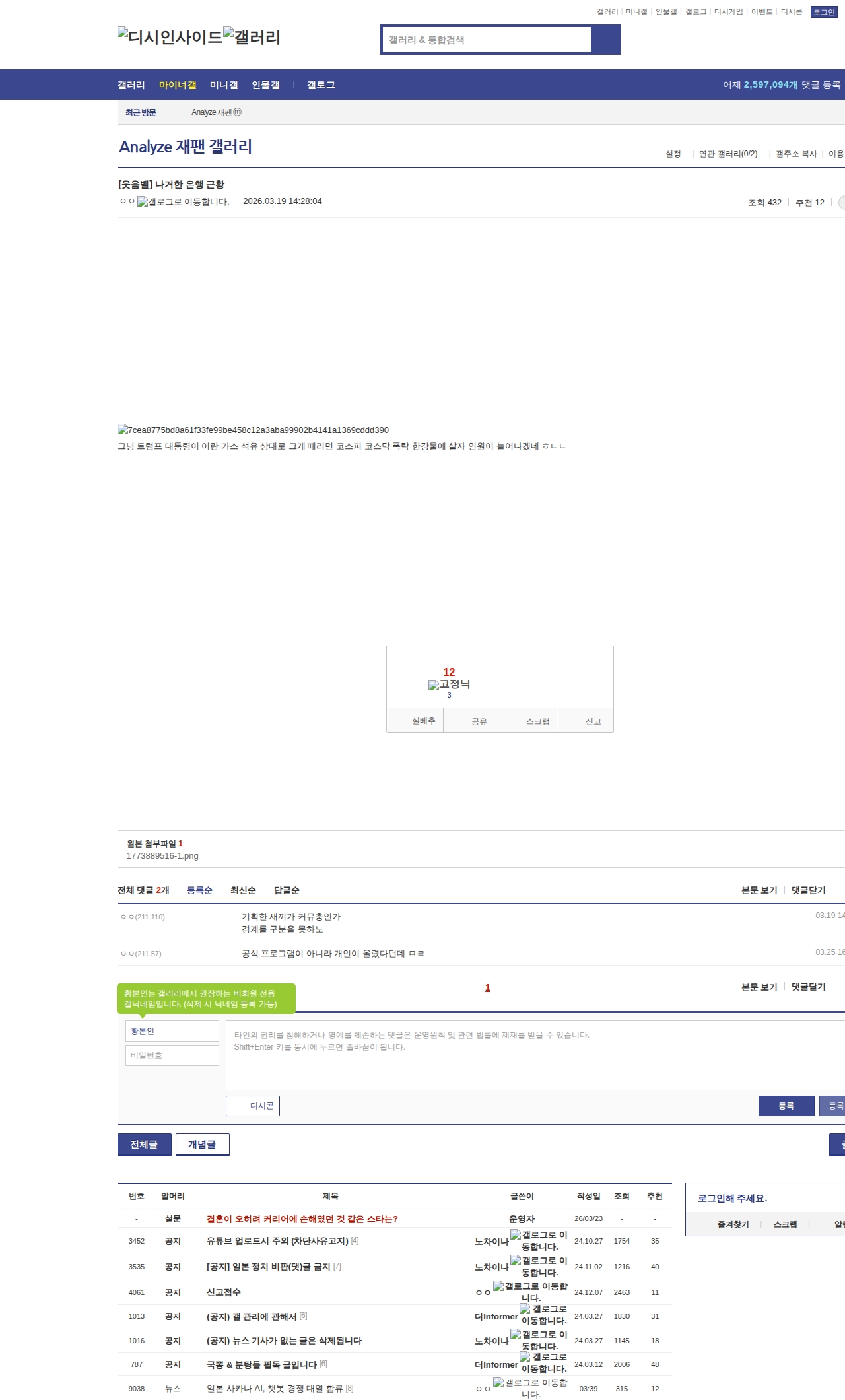Open 설정 gallery settings

click(x=673, y=154)
